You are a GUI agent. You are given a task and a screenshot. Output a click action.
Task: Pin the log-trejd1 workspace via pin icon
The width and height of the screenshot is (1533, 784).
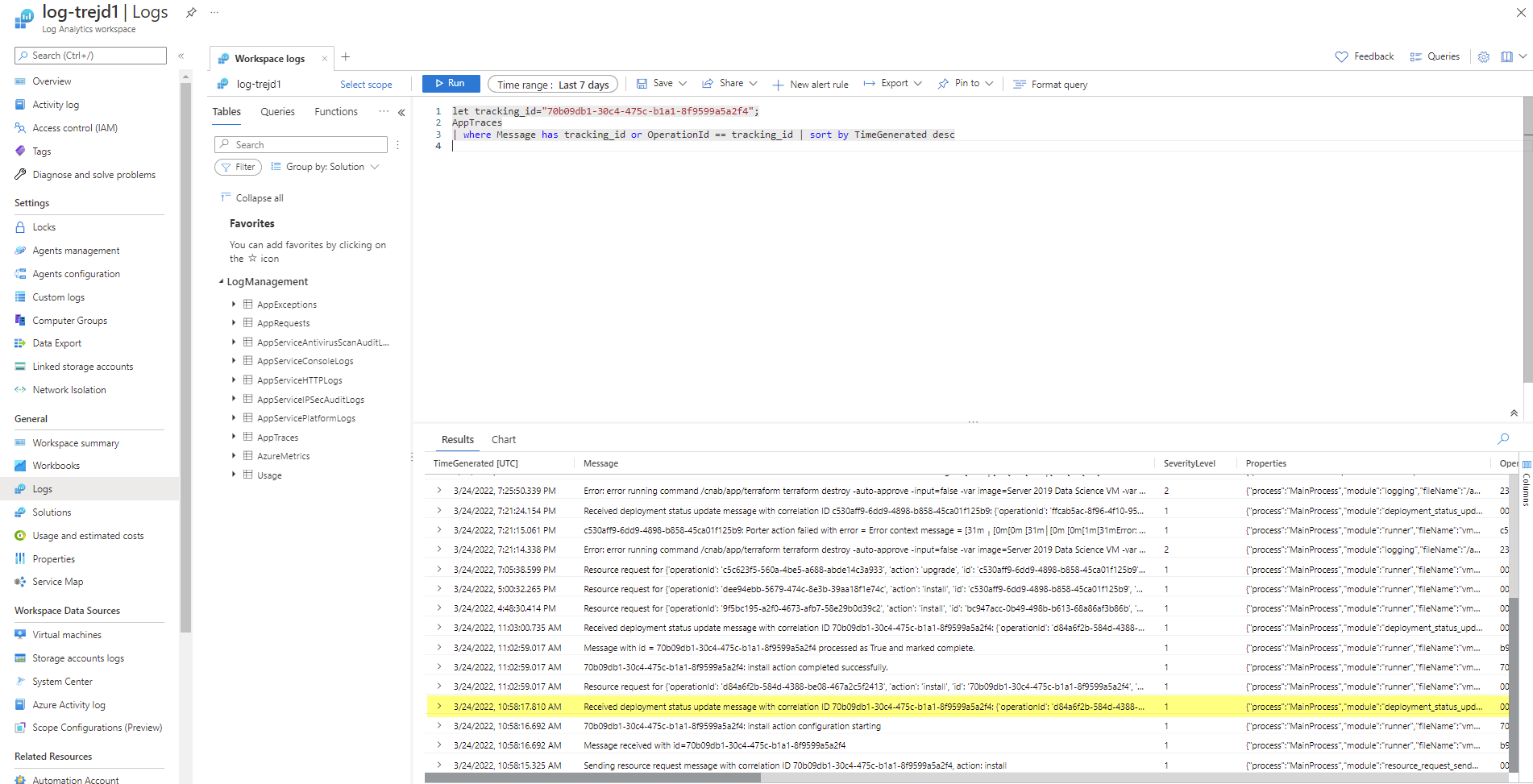tap(190, 12)
